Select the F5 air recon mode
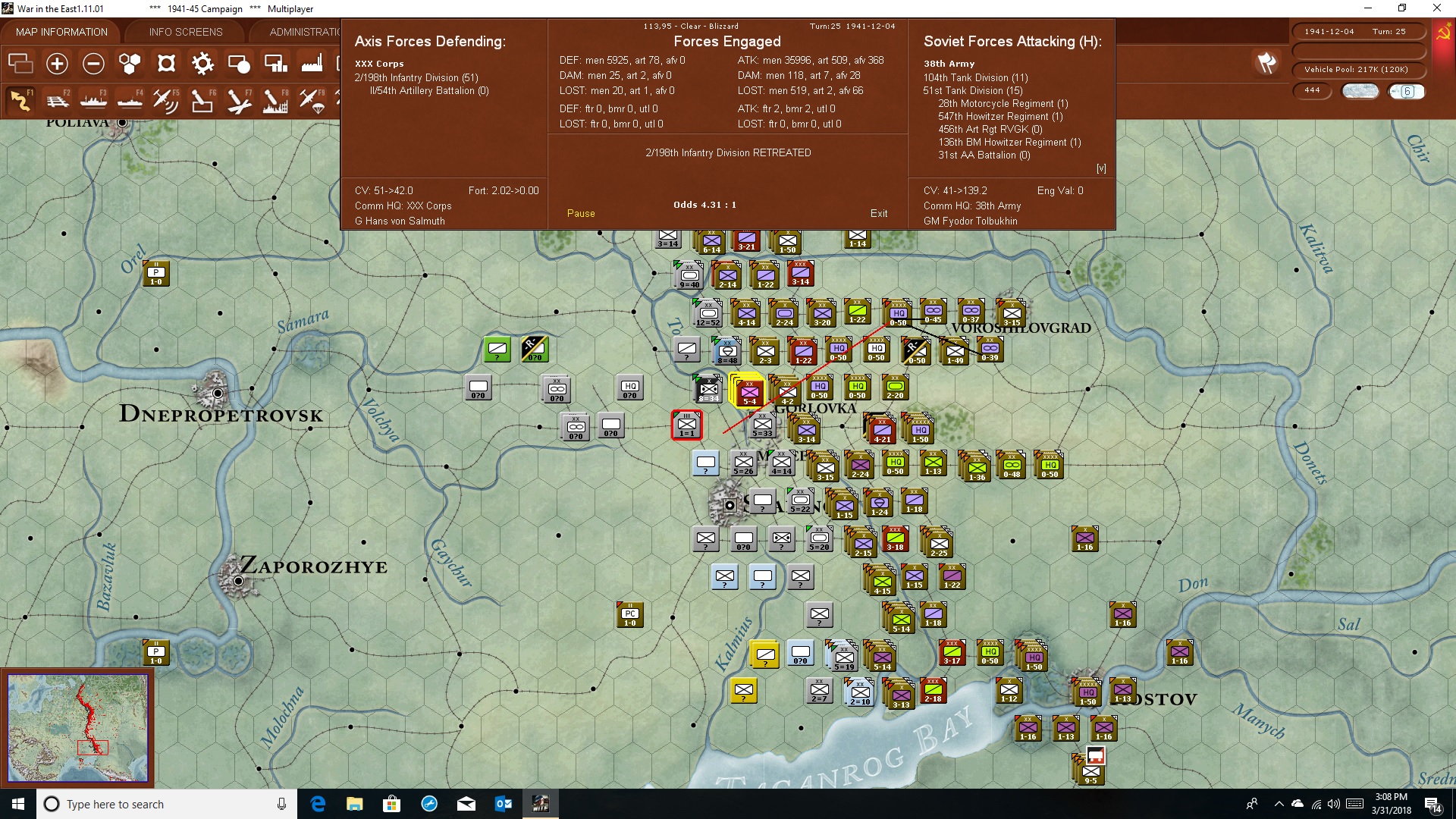The height and width of the screenshot is (819, 1456). tap(166, 100)
